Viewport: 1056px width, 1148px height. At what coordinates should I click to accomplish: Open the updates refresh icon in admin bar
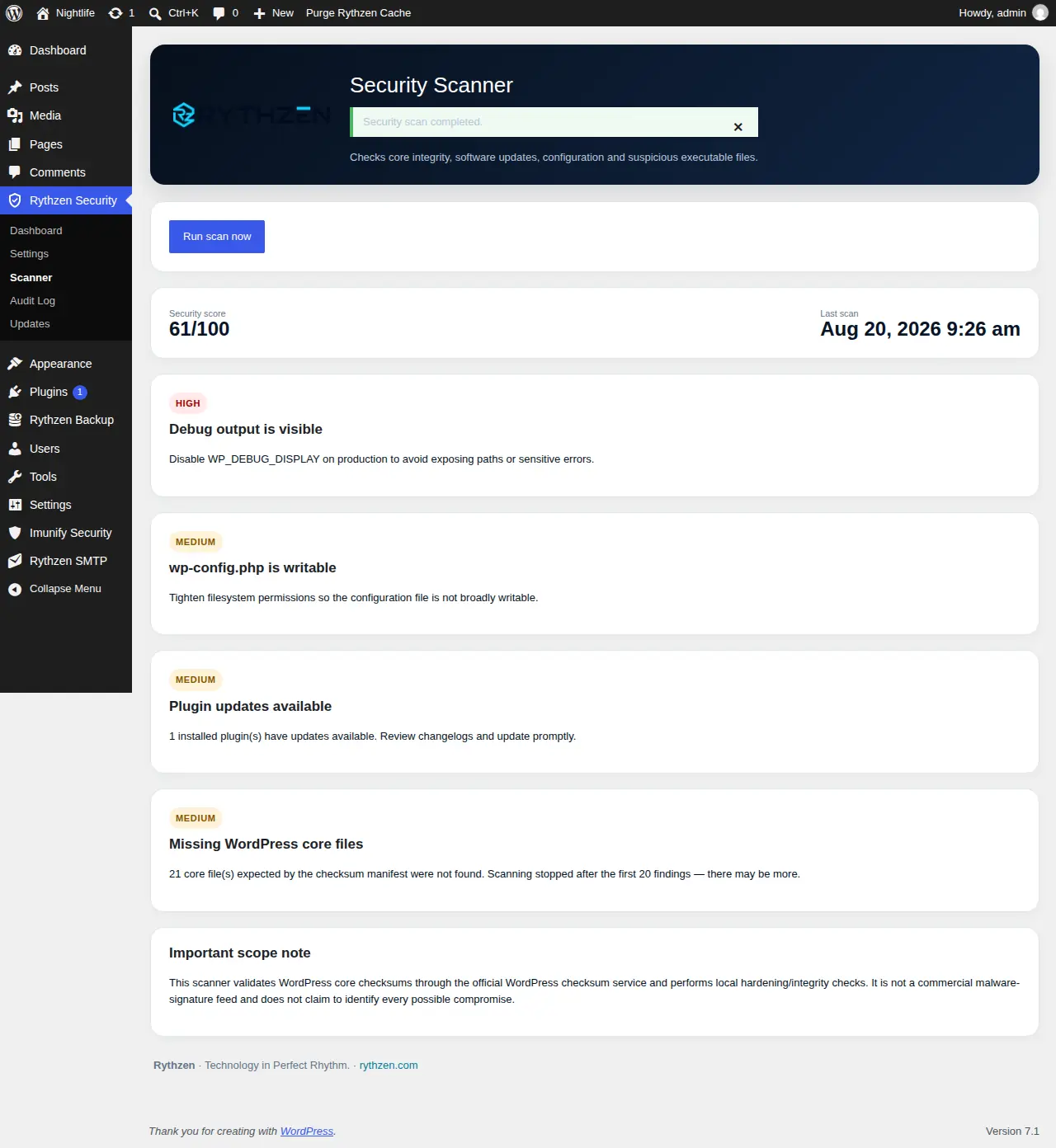click(115, 13)
